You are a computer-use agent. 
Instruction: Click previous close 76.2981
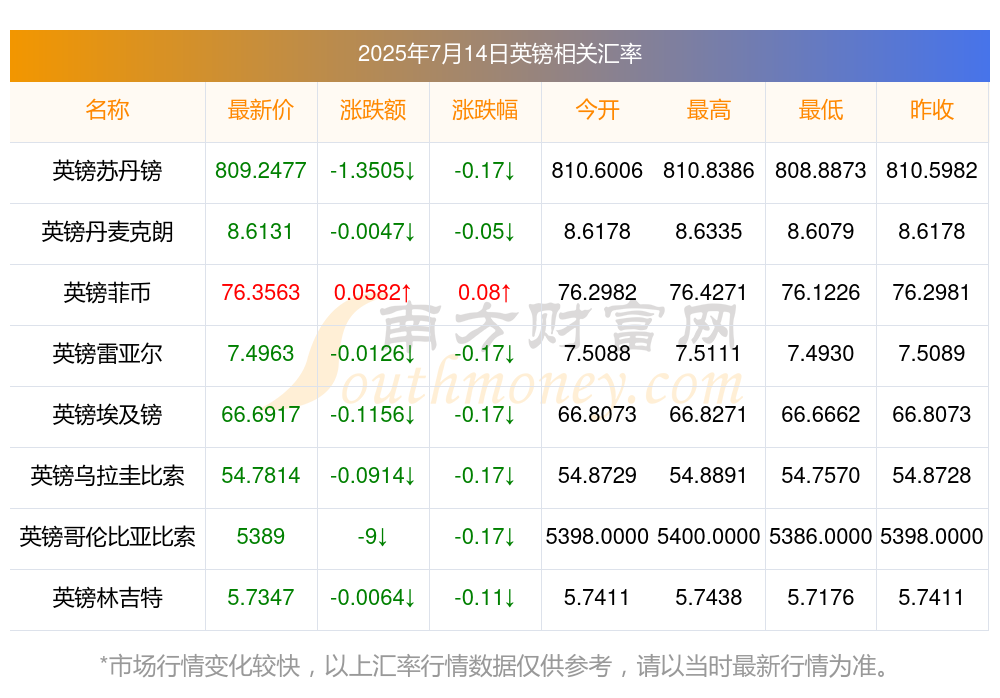coord(932,292)
